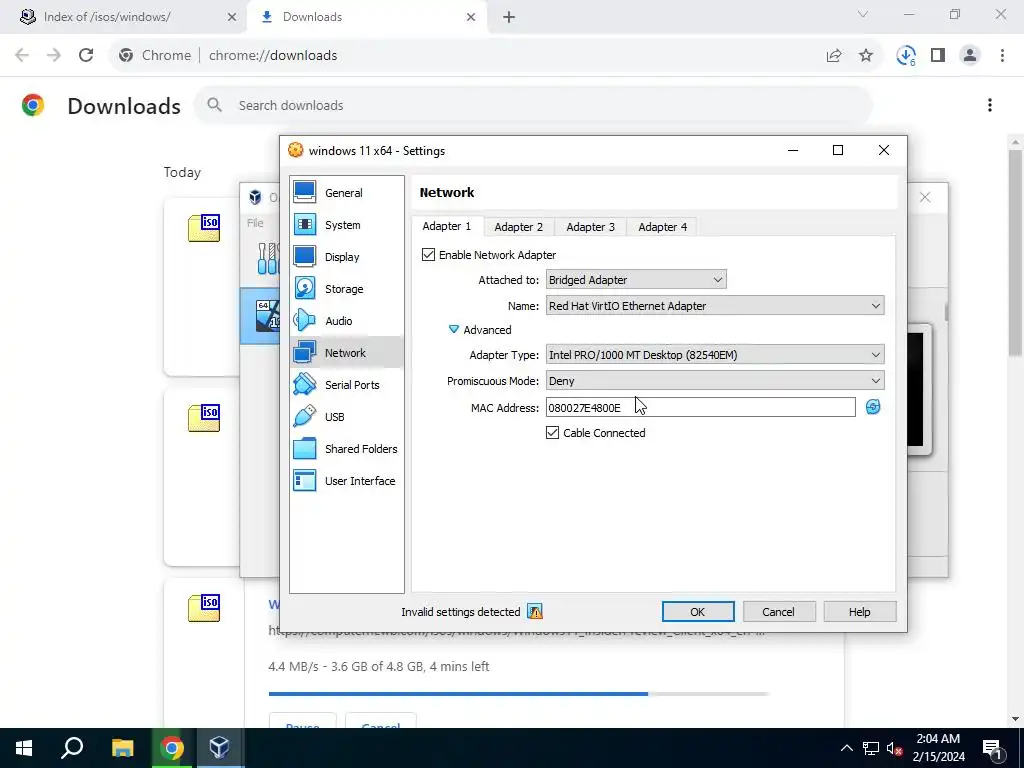Open Chrome downloads toolbar indicator
Image resolution: width=1024 pixels, height=768 pixels.
(x=906, y=56)
